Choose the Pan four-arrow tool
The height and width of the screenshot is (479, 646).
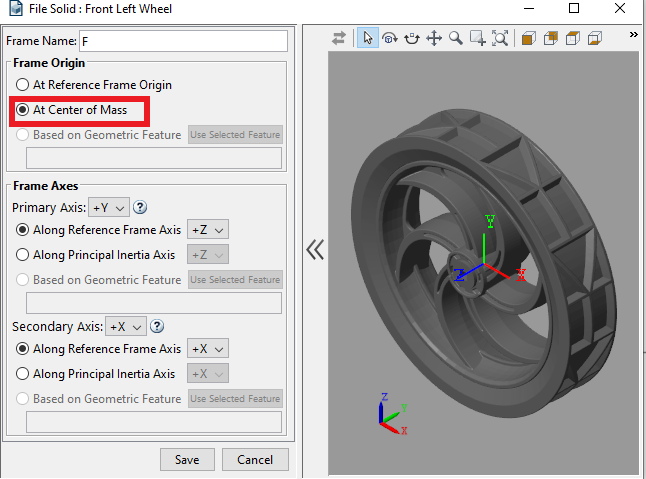point(434,38)
